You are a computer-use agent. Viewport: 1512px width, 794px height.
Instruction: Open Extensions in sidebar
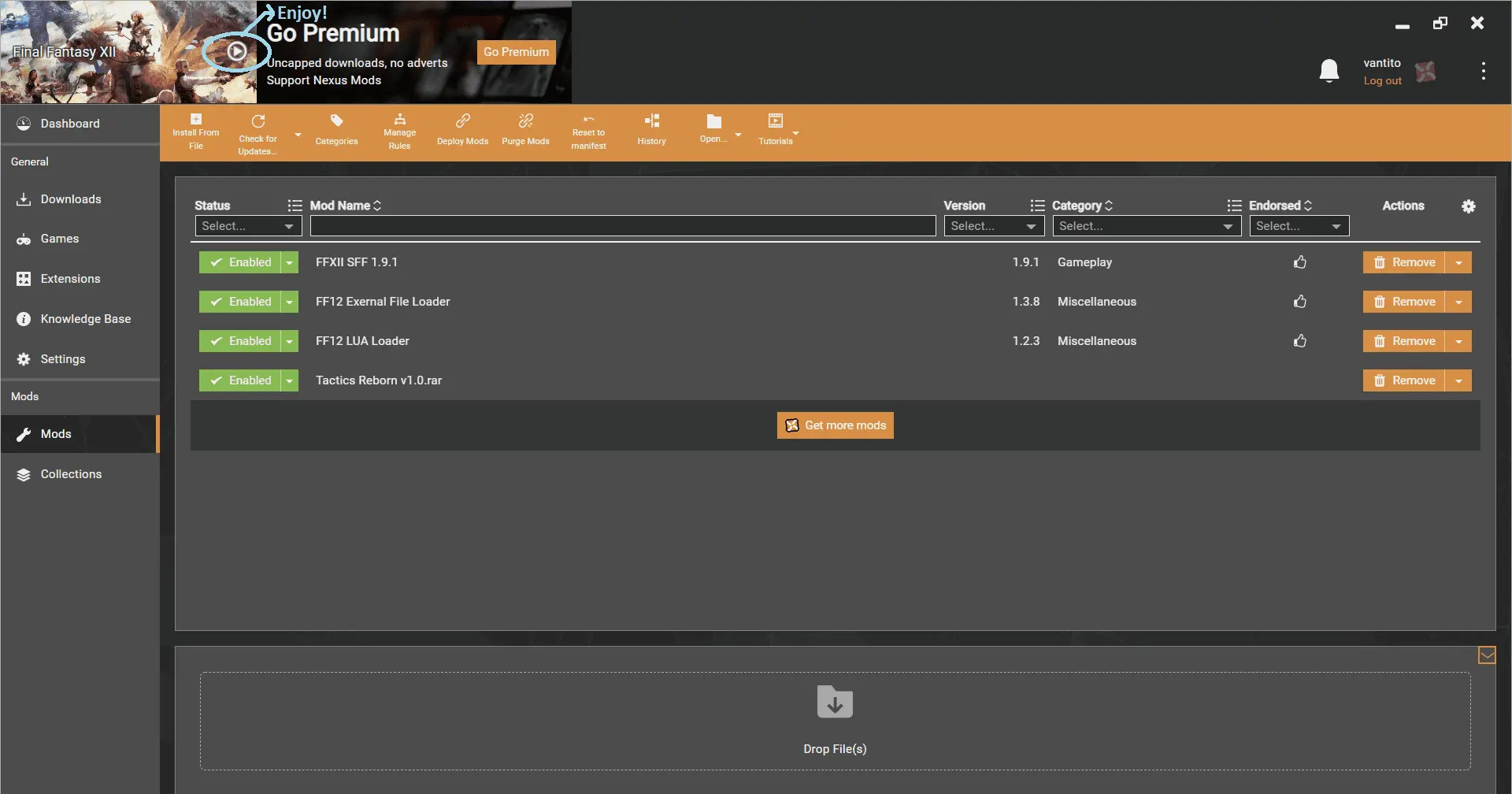pos(80,279)
